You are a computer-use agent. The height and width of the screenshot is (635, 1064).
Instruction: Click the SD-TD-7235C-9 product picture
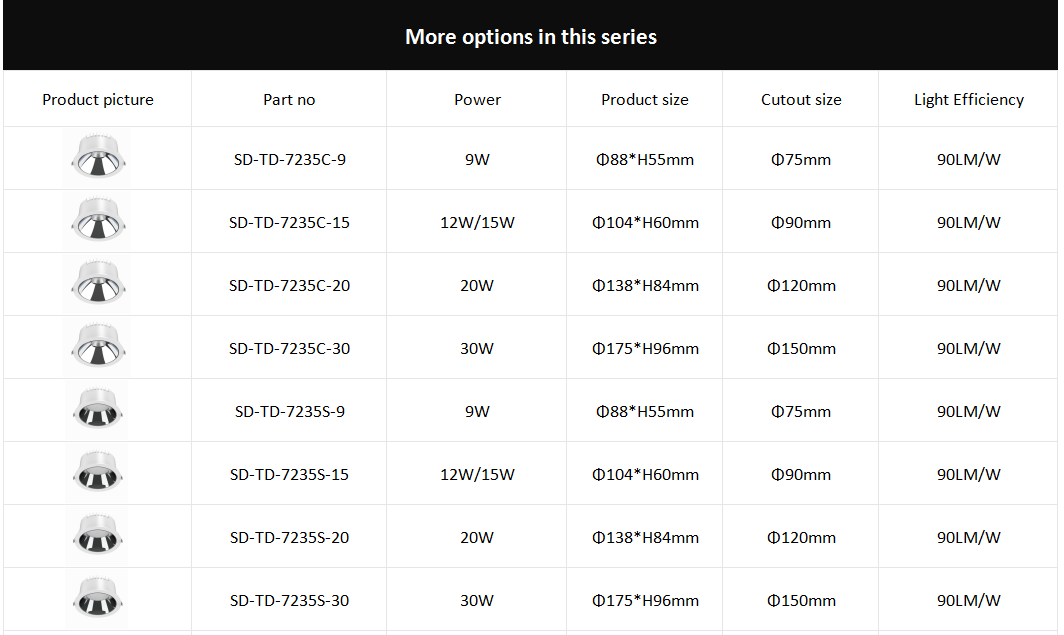pos(98,158)
